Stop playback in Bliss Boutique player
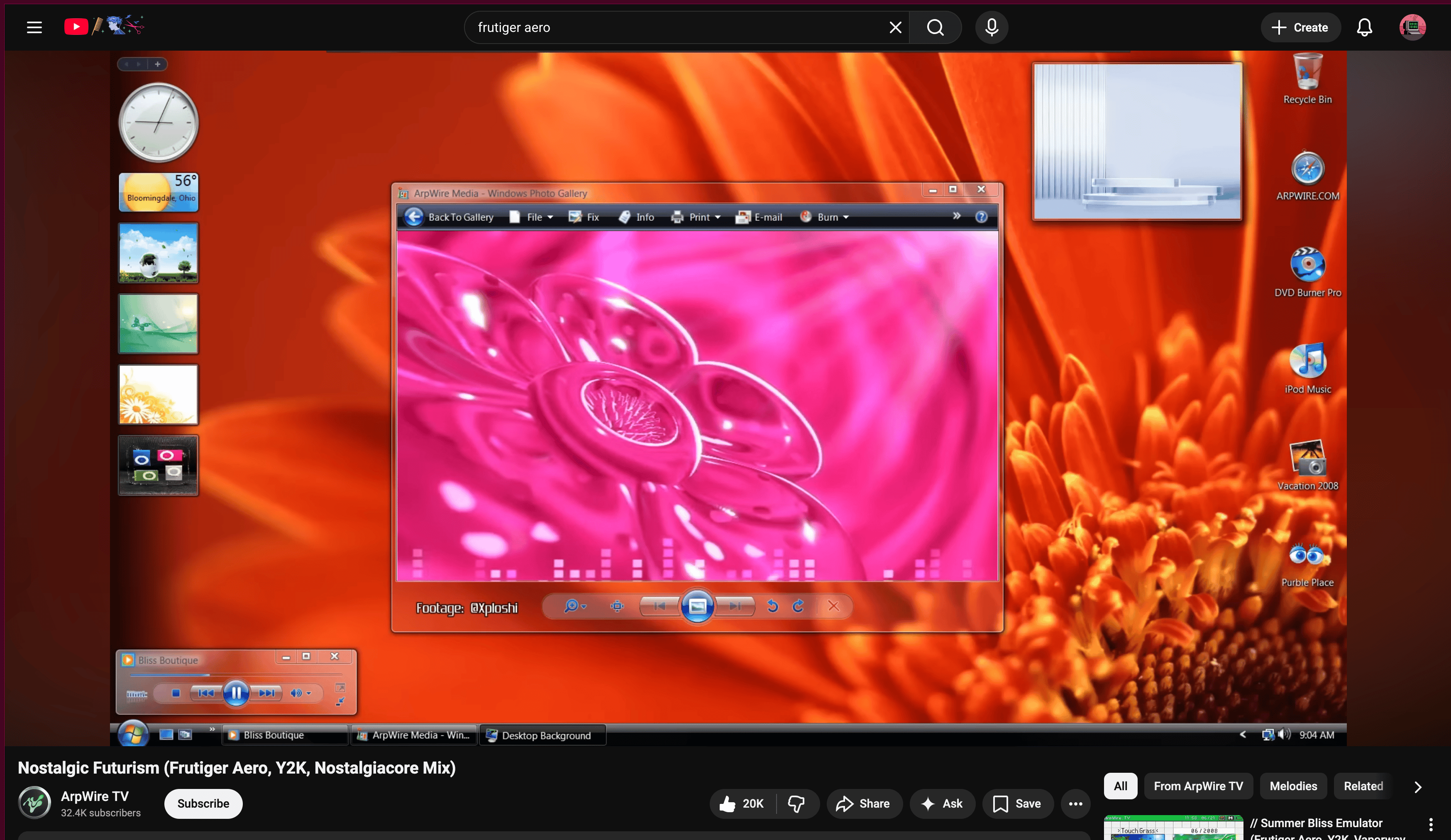Screen dimensions: 1451x840 [x=176, y=693]
